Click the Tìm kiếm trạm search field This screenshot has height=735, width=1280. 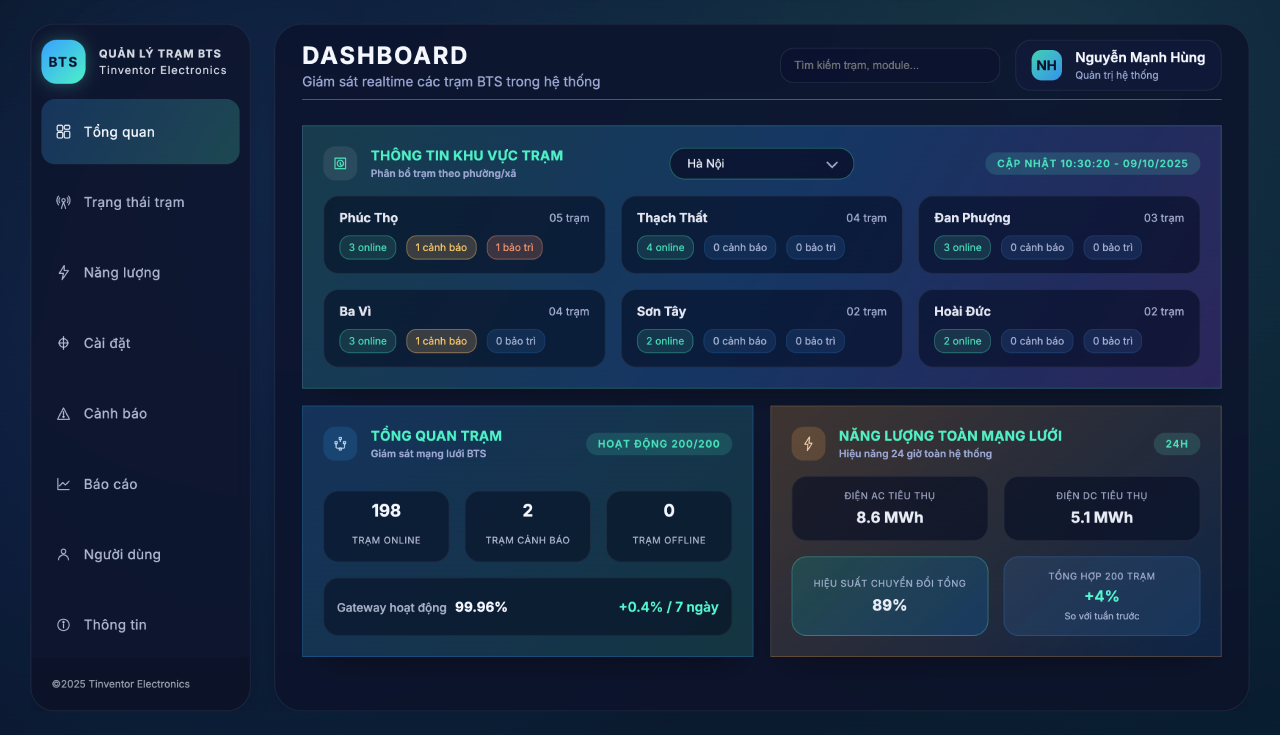[x=889, y=66]
